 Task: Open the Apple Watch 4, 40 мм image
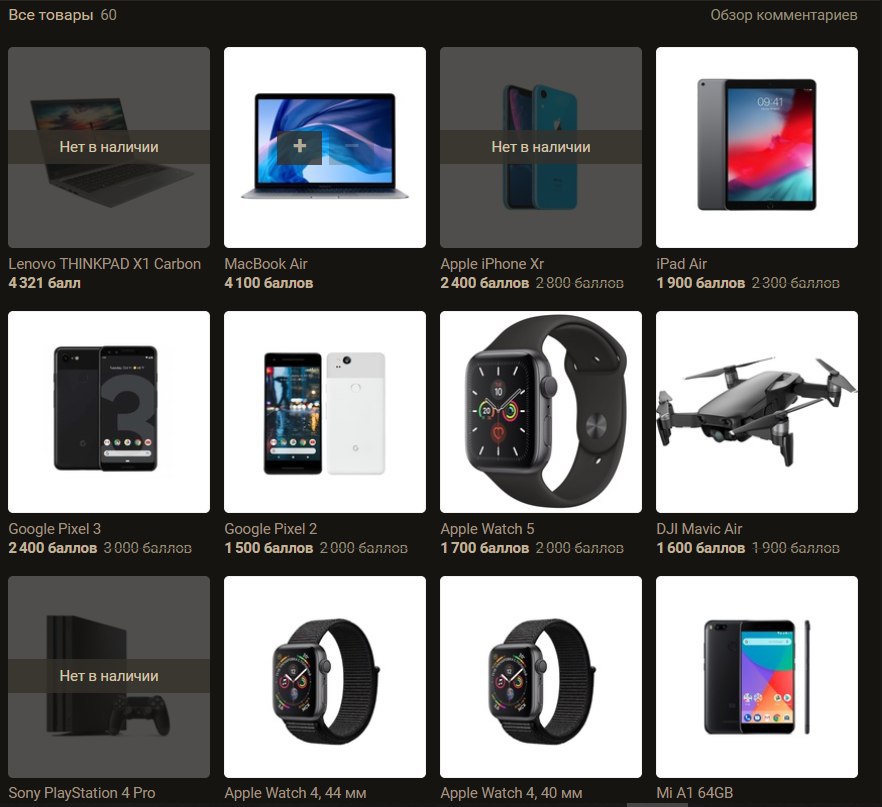click(x=541, y=677)
